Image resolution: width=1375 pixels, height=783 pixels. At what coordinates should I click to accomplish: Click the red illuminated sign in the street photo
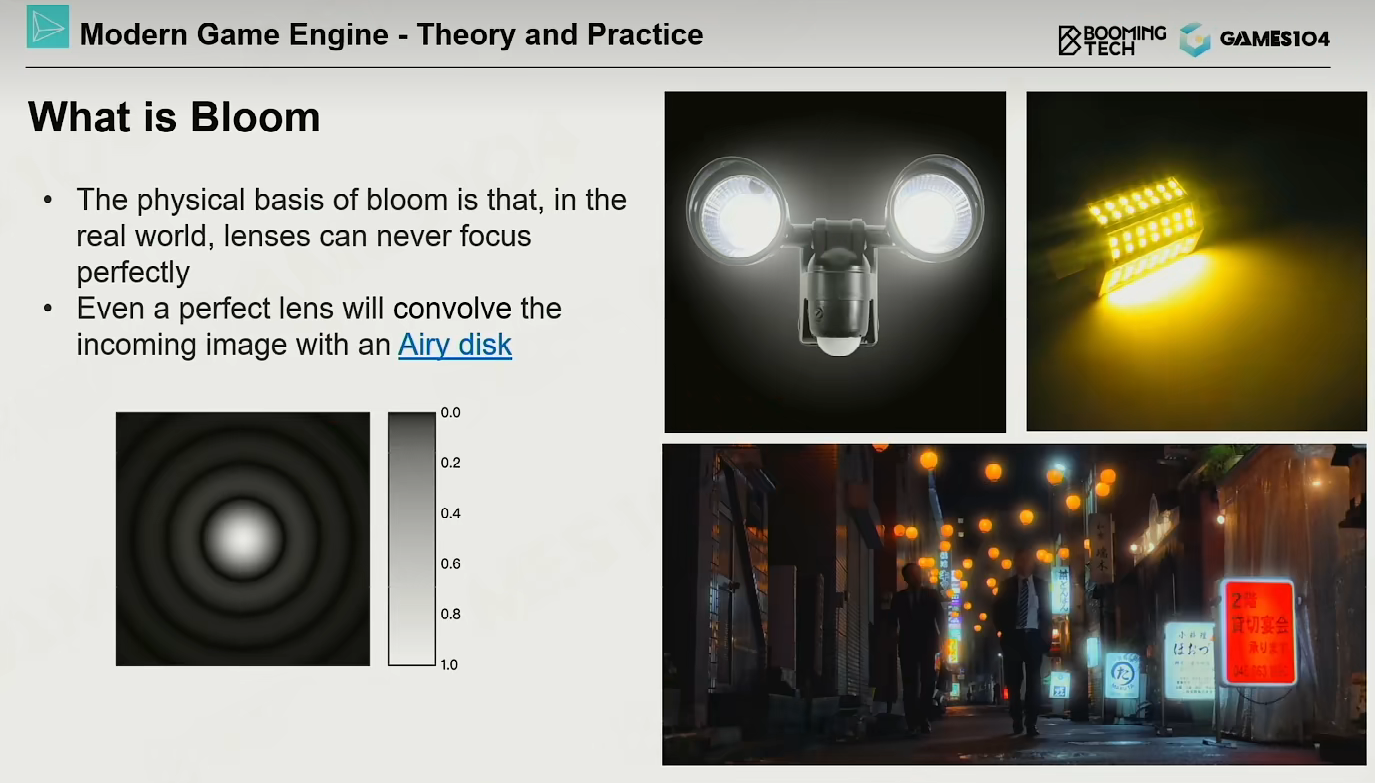tap(1257, 632)
